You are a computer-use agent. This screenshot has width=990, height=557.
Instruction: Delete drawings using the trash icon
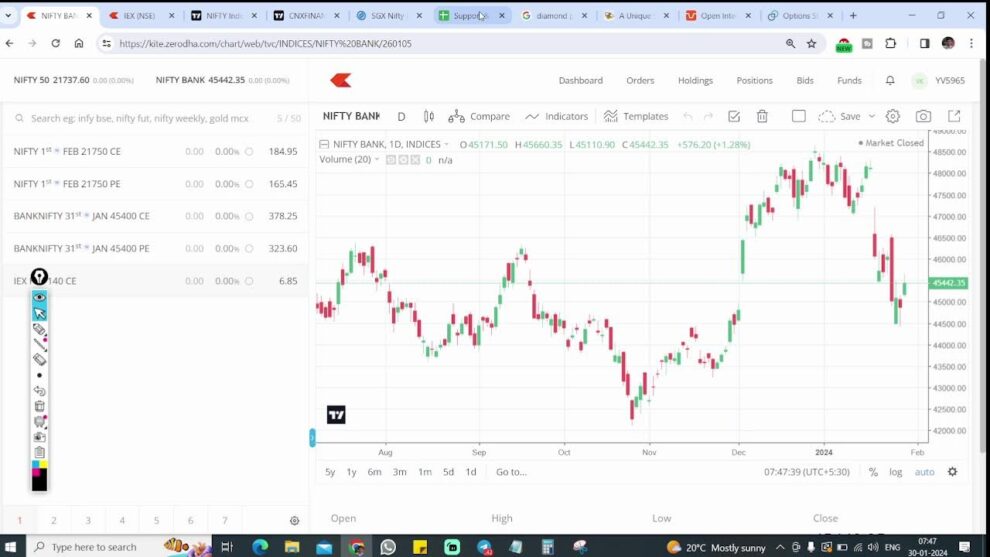(762, 116)
